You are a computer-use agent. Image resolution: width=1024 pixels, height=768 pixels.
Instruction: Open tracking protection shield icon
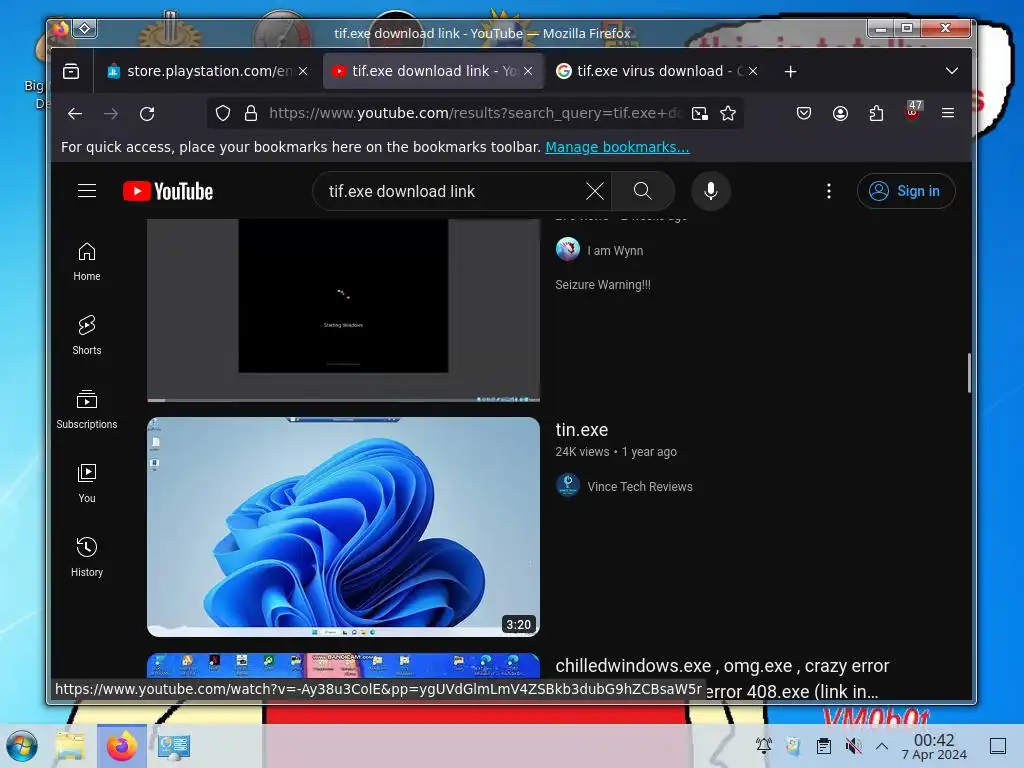[x=223, y=114]
